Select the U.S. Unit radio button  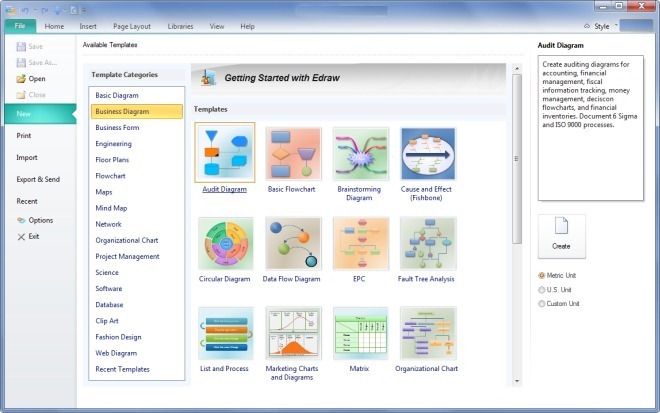542,290
